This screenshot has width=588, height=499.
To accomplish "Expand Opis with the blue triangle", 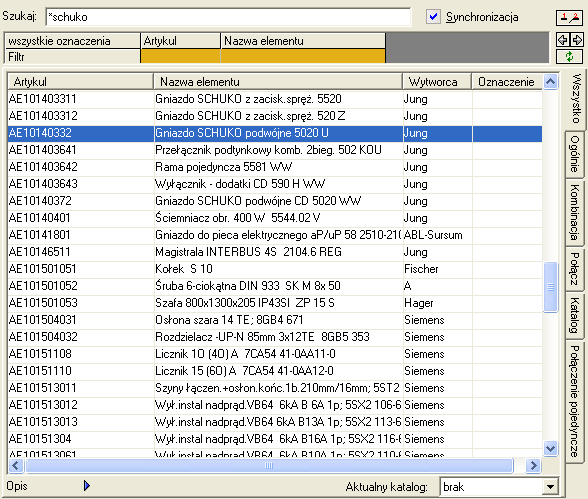I will coord(87,486).
